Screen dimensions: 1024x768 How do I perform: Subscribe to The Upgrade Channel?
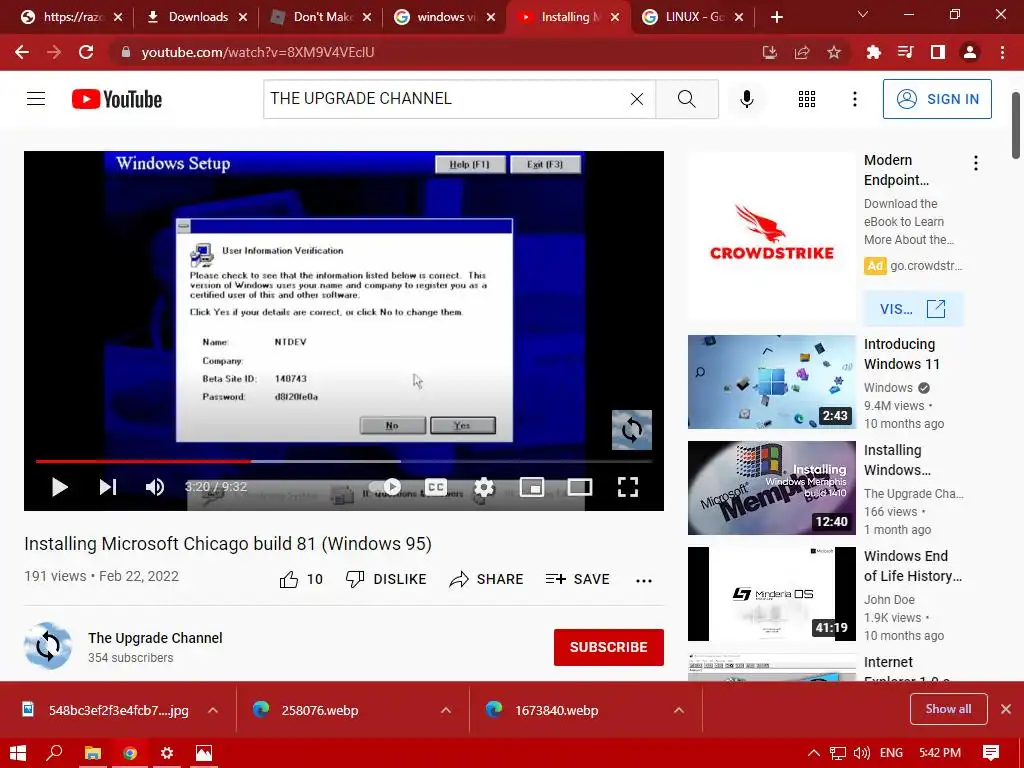click(x=609, y=647)
